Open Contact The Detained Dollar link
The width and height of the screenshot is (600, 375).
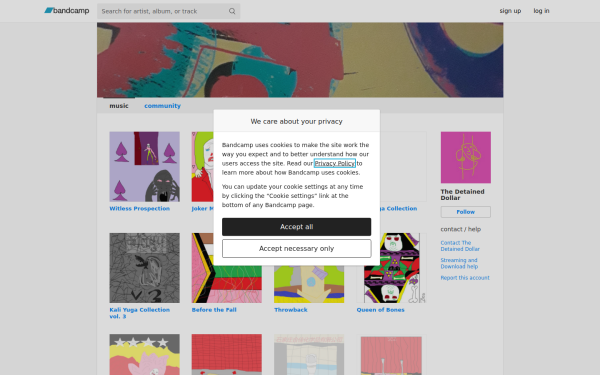(460, 246)
